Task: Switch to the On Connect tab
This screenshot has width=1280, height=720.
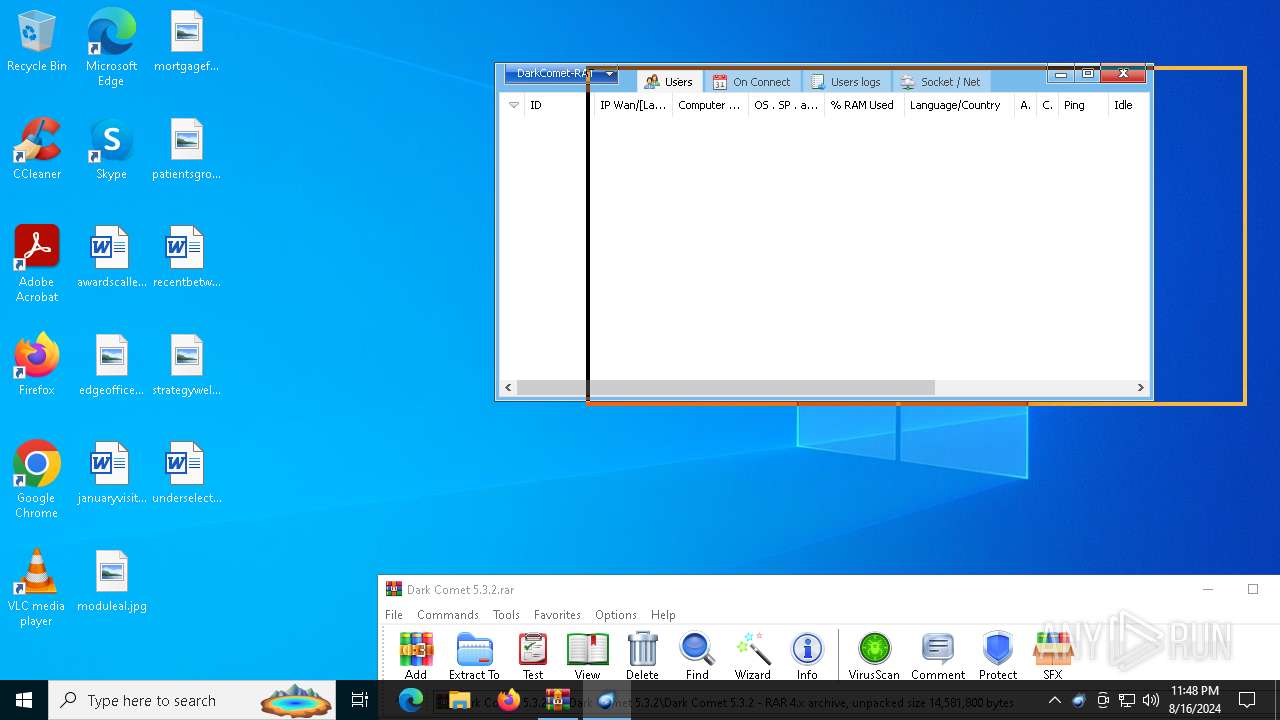Action: click(x=751, y=82)
